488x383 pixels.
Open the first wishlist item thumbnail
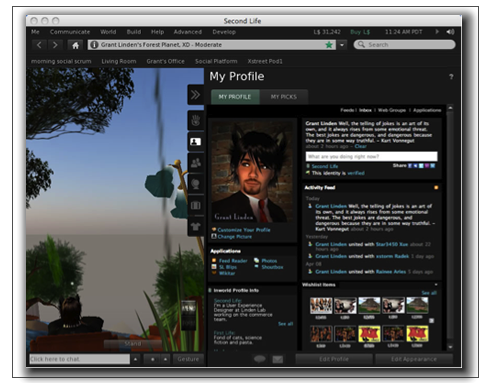321,305
